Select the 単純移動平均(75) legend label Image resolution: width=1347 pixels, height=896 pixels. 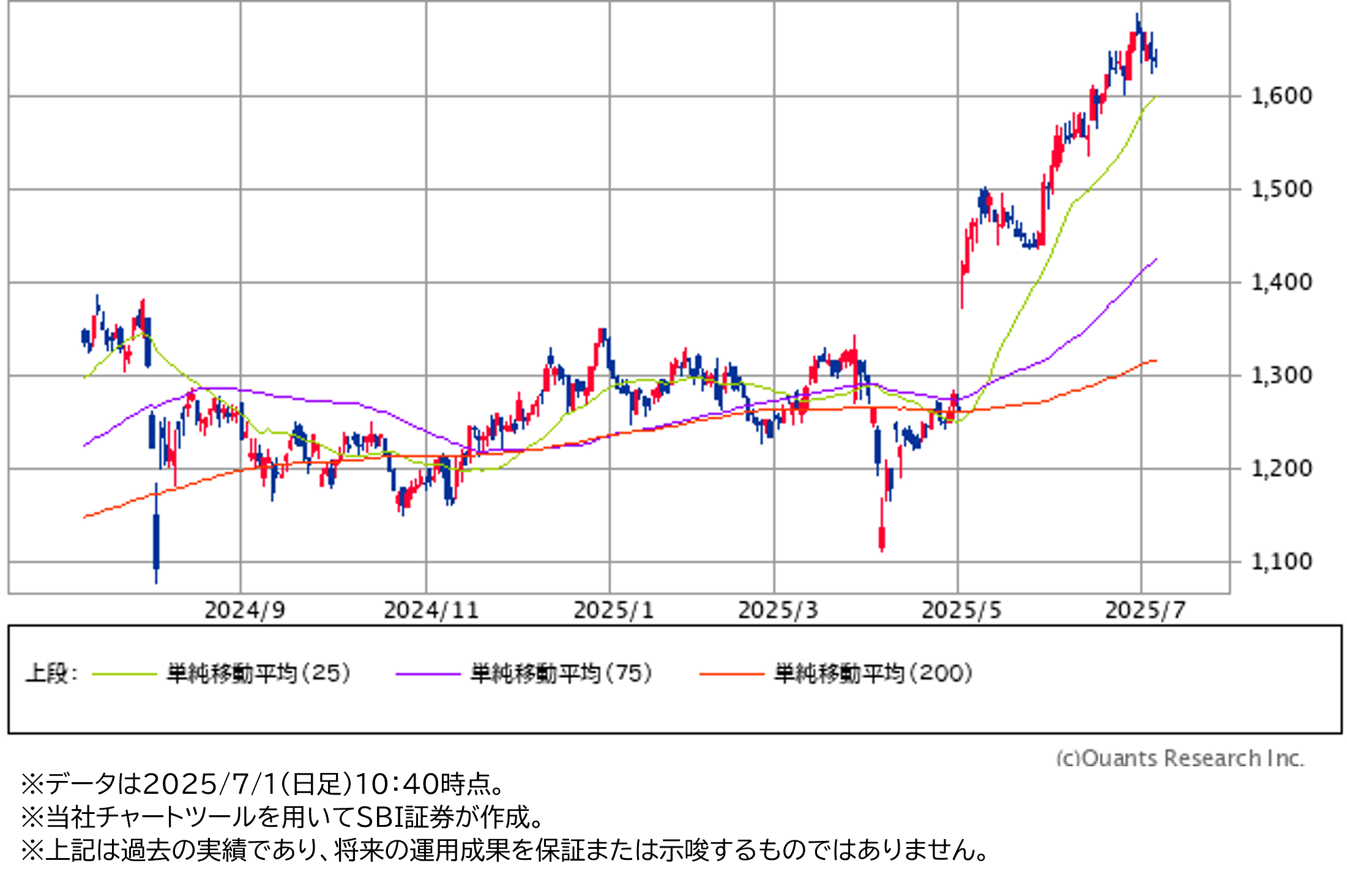pos(561,673)
